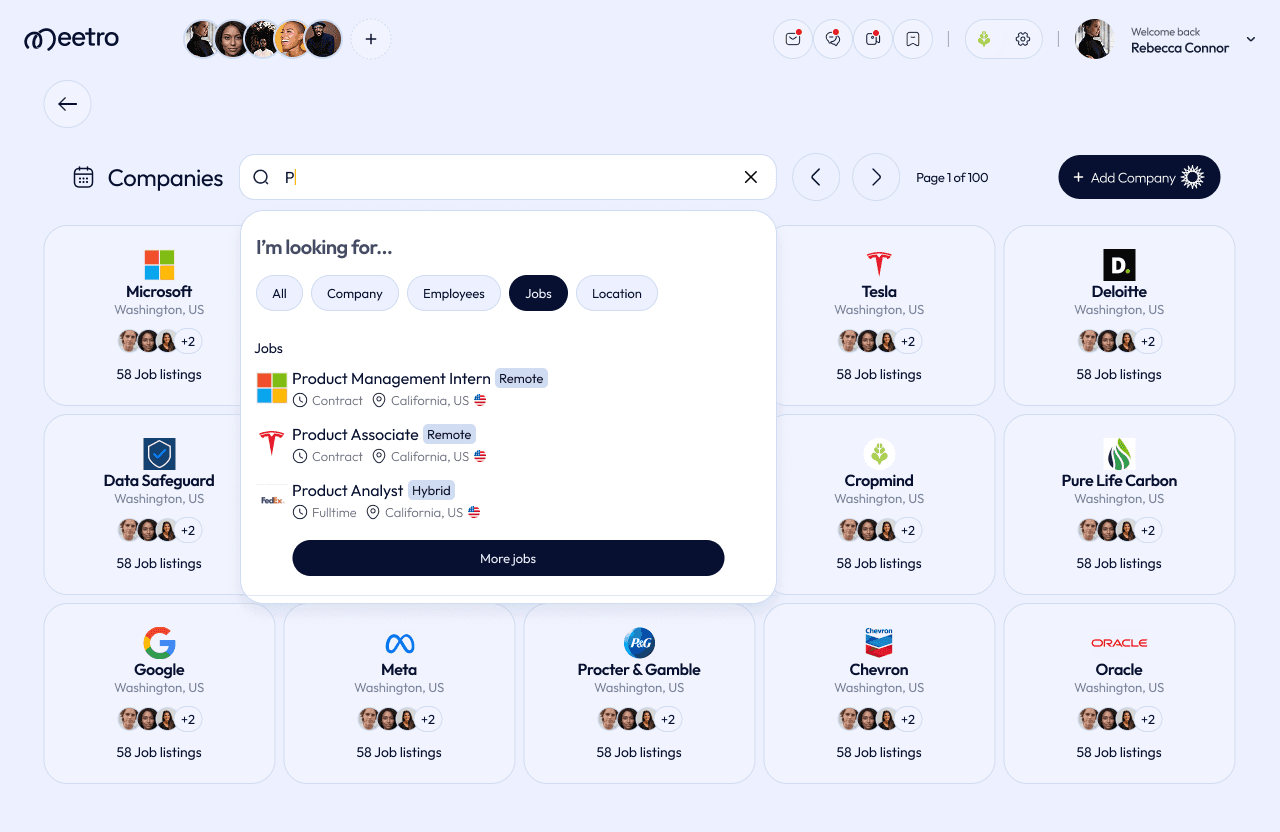Click the Microsoft logo in job results
Screen dimensions: 1280x832
[x=272, y=388]
